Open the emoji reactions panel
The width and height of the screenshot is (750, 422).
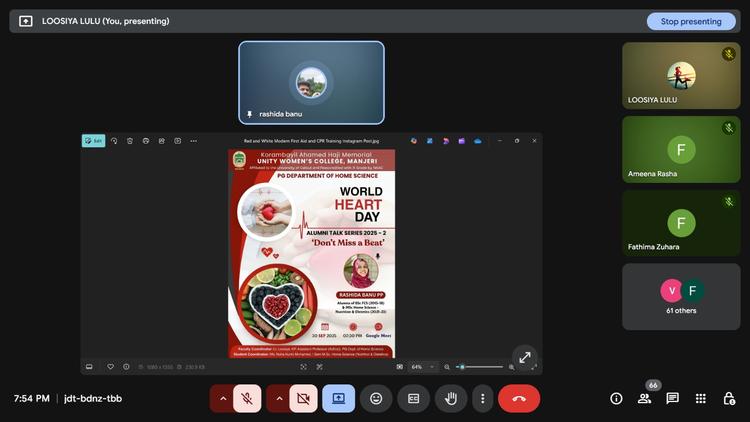tap(376, 398)
